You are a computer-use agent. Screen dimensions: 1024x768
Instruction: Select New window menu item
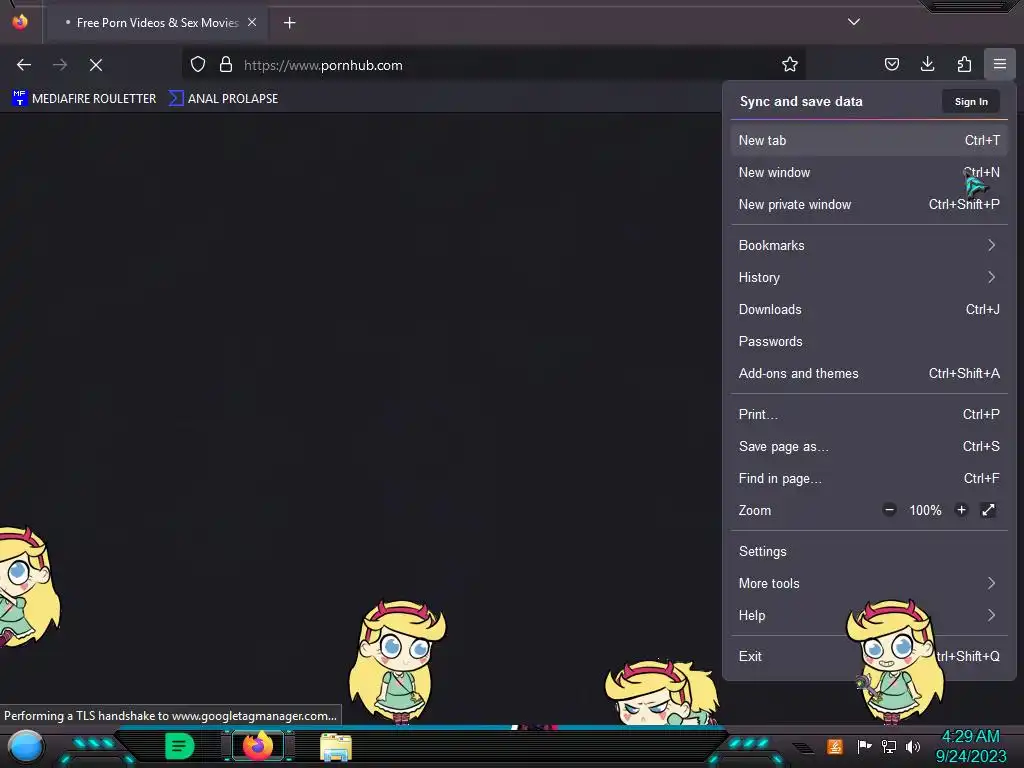(869, 172)
